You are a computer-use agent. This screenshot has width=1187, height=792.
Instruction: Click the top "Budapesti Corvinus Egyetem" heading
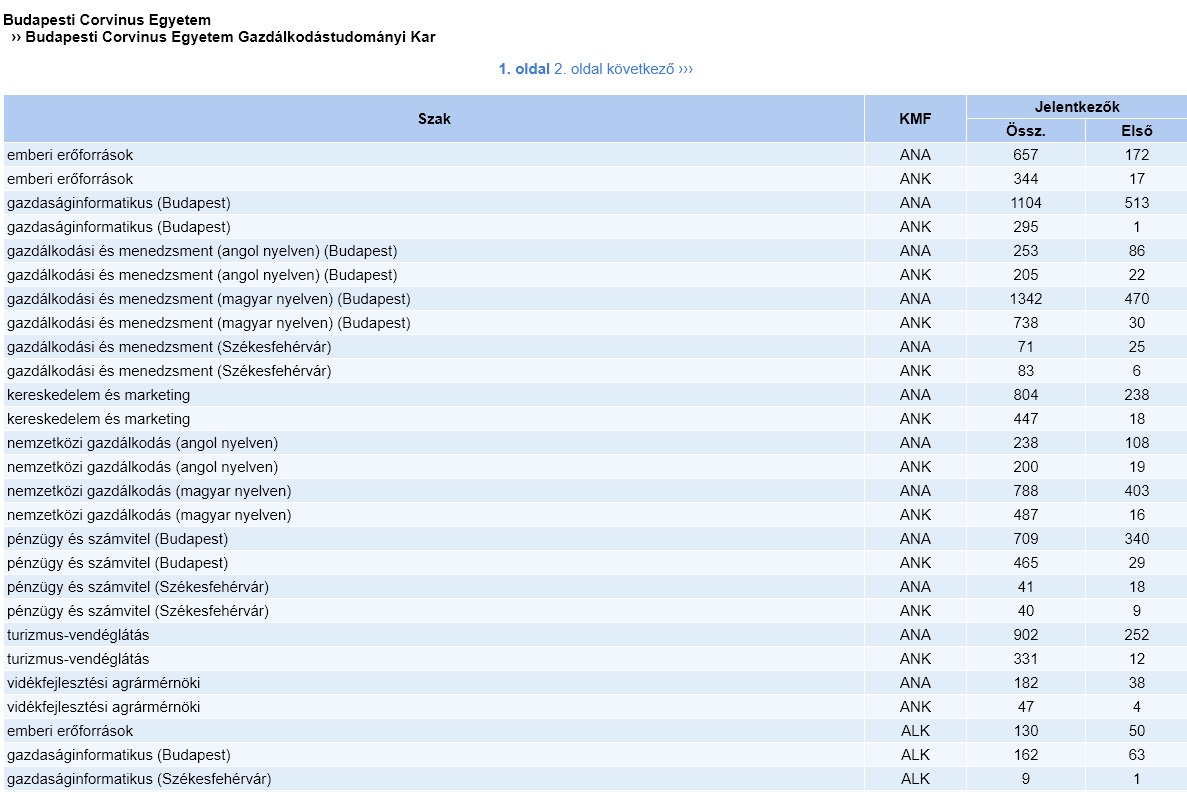pos(107,20)
